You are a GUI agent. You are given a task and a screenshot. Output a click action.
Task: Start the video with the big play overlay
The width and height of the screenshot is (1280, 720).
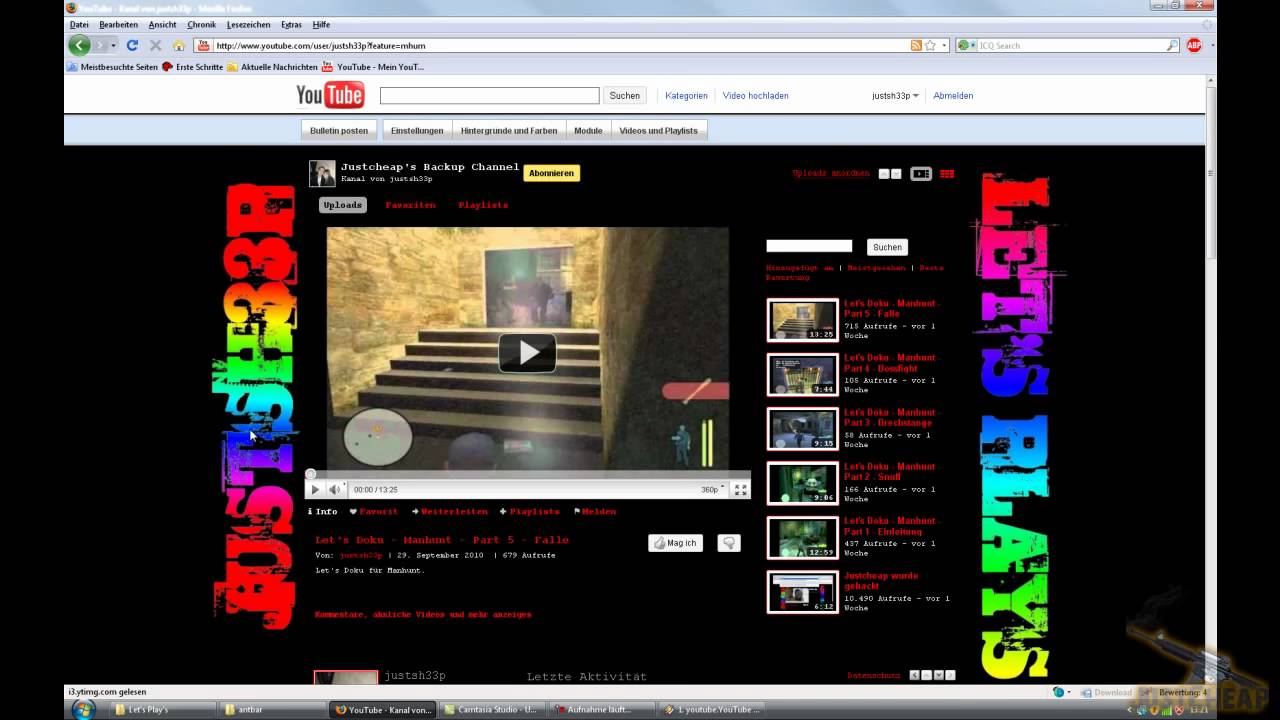click(x=527, y=352)
